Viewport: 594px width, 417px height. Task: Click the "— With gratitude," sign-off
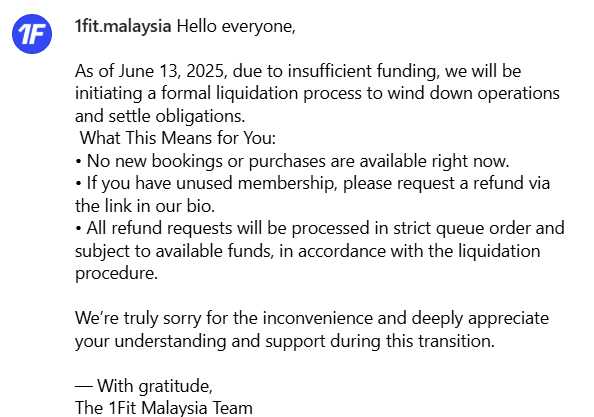144,386
